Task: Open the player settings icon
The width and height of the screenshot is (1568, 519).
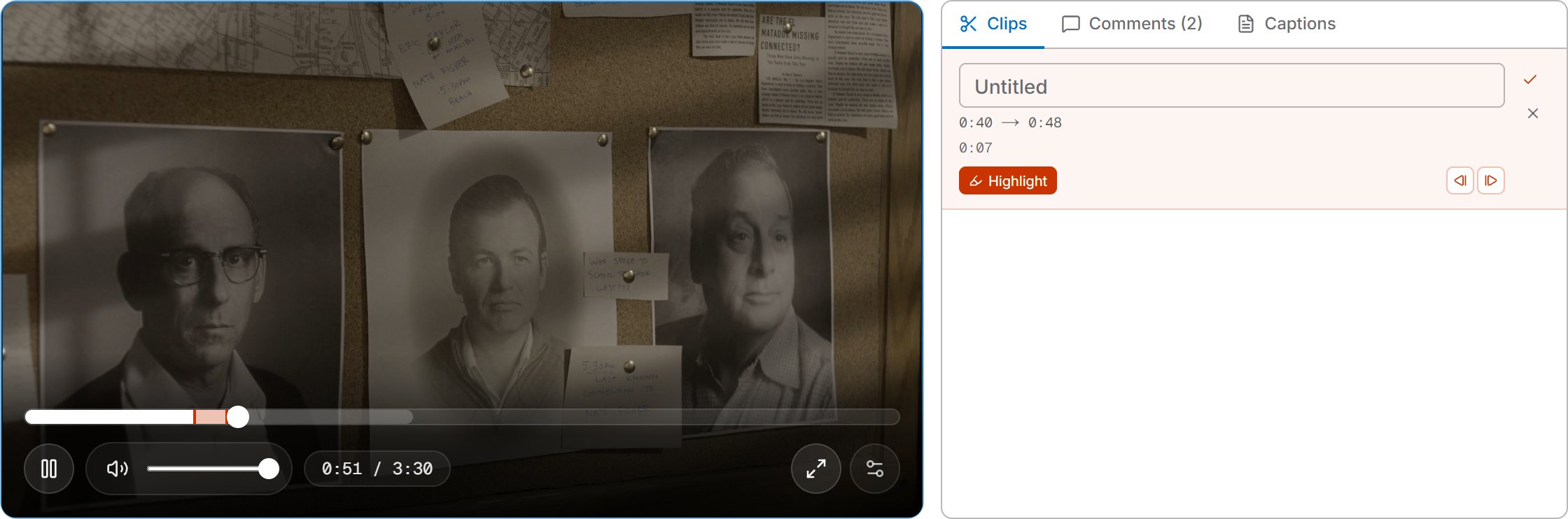Action: tap(875, 469)
